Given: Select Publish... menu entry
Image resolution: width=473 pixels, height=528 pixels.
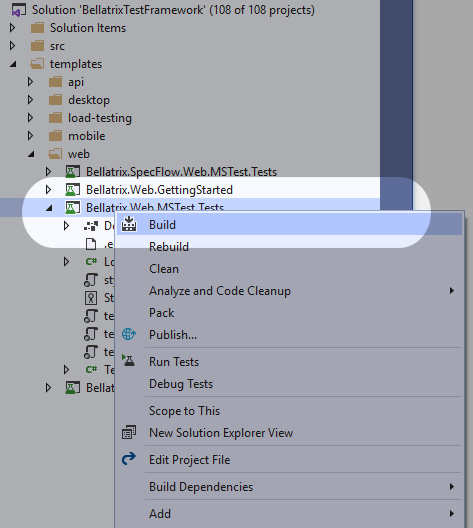Looking at the screenshot, I should (x=289, y=335).
